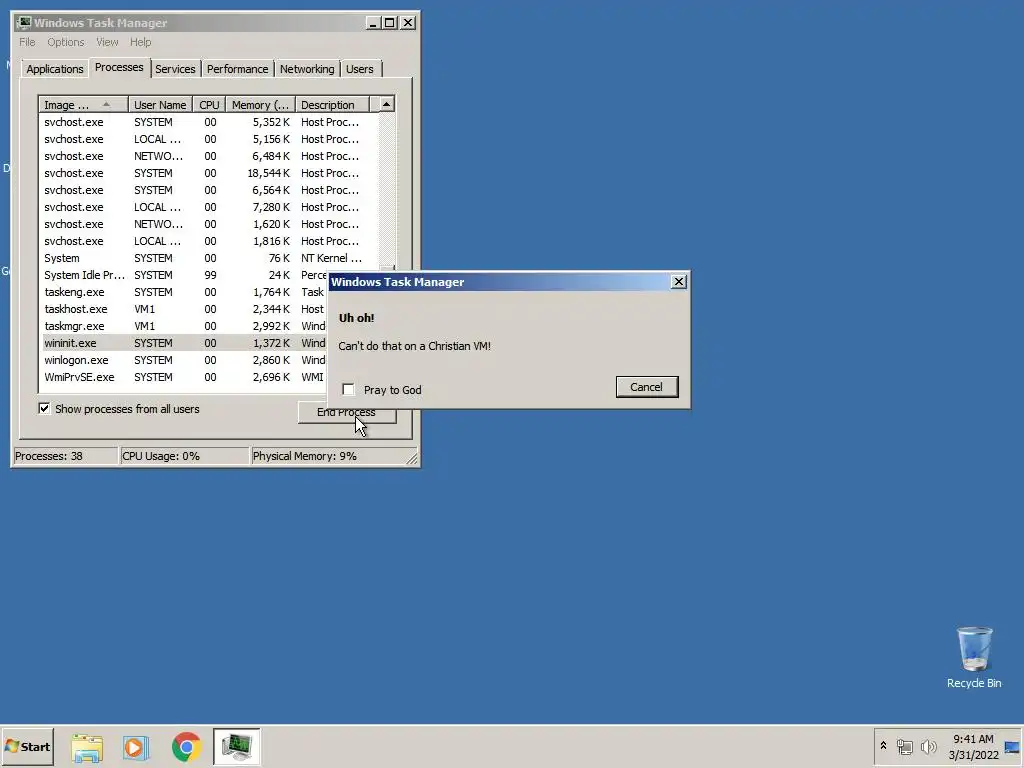Sort by Image Name column header

coord(83,104)
